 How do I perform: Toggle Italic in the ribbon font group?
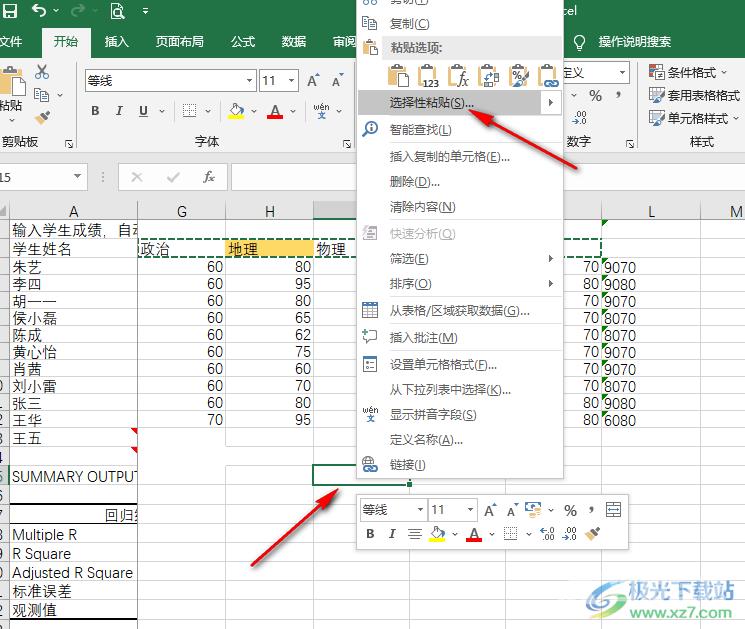tap(119, 111)
